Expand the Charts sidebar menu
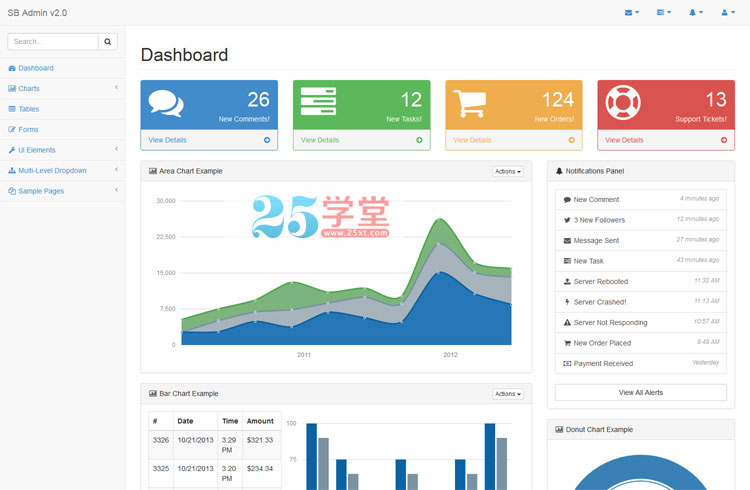 [62, 89]
